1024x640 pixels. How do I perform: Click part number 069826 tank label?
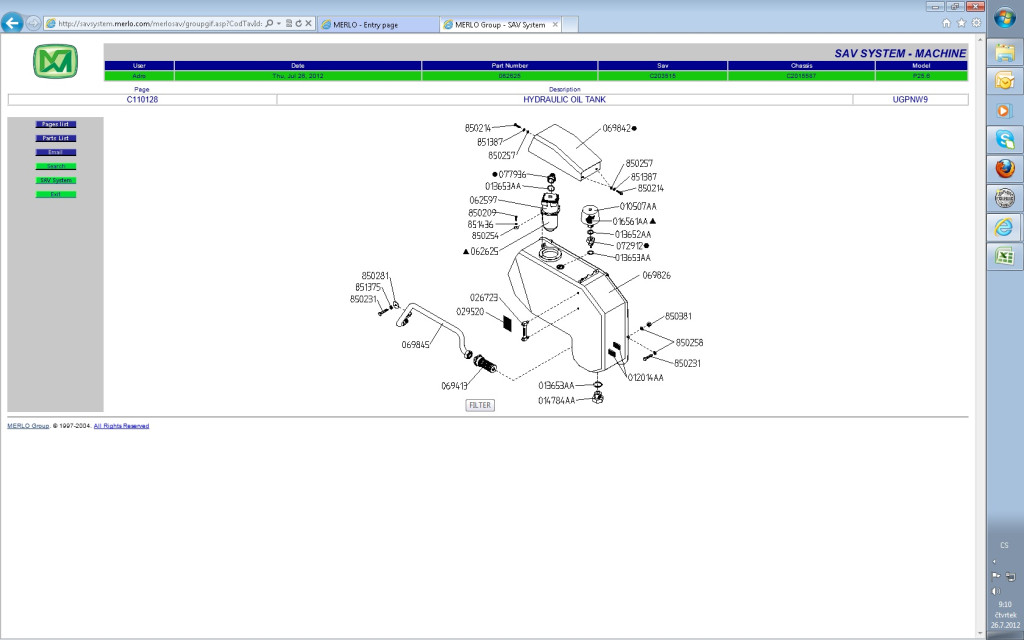656,276
